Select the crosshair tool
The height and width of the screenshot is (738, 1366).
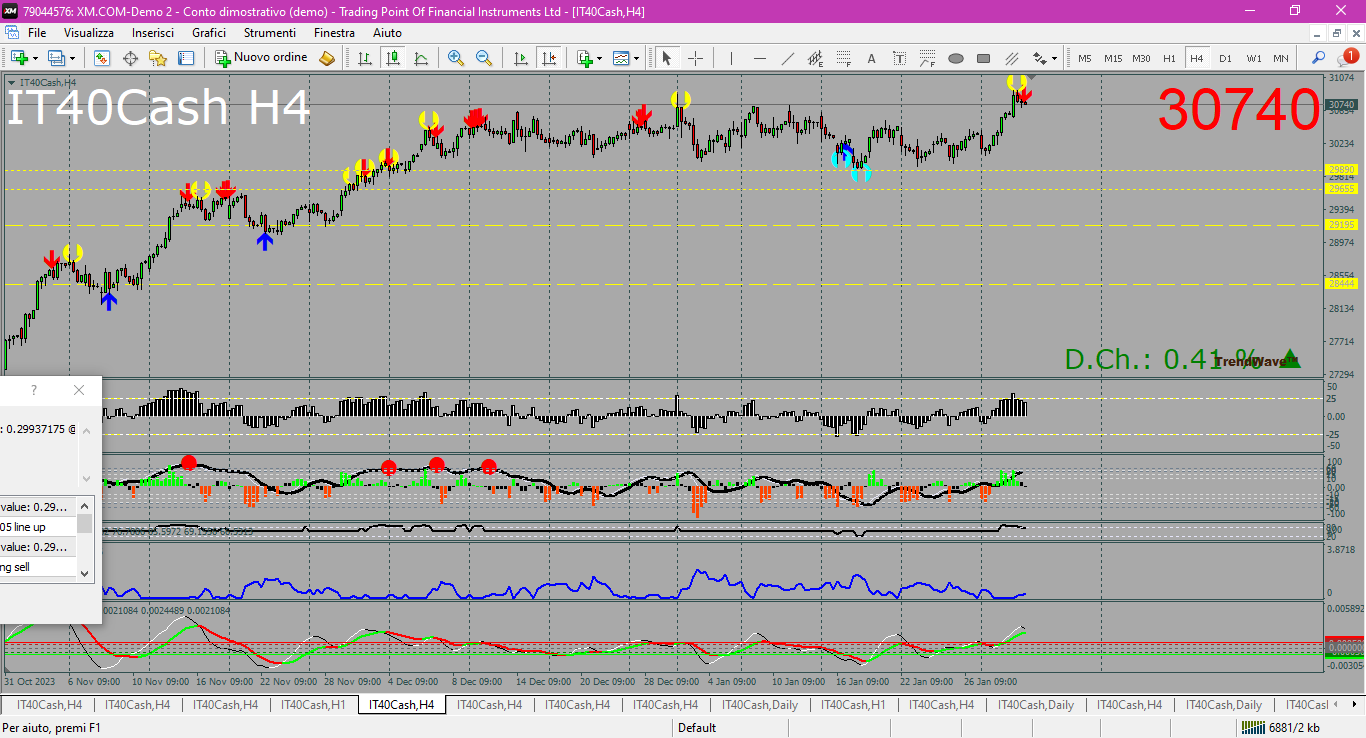point(695,58)
